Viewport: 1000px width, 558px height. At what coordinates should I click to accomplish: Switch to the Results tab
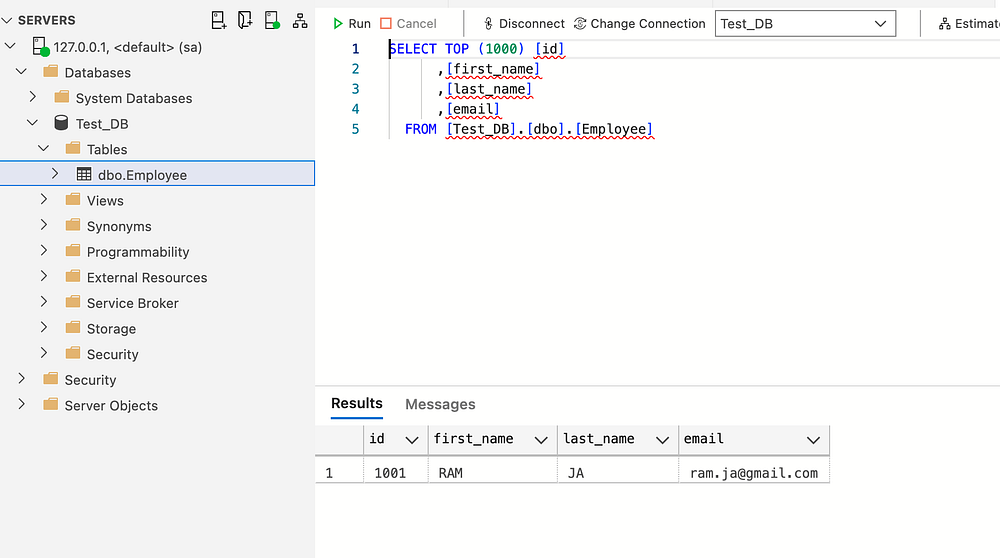tap(357, 404)
